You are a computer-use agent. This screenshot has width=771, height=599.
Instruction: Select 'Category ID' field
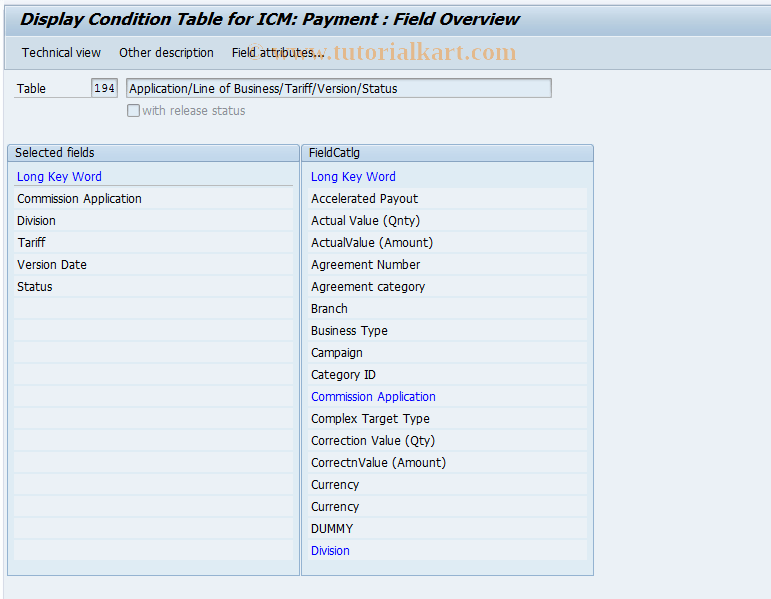click(x=448, y=375)
